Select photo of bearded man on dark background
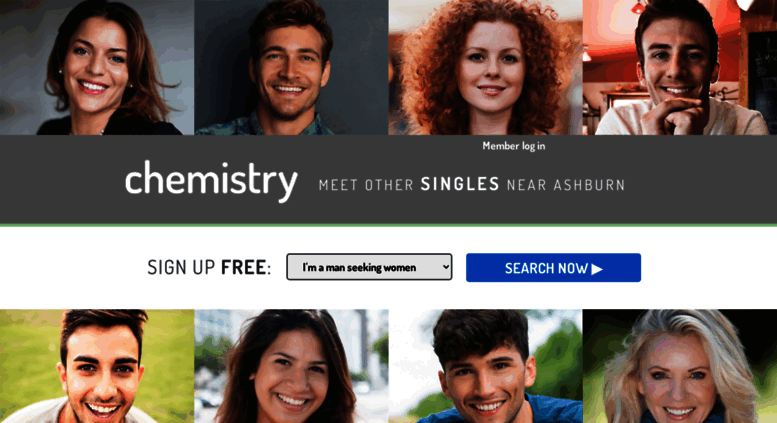777x423 pixels. click(291, 67)
